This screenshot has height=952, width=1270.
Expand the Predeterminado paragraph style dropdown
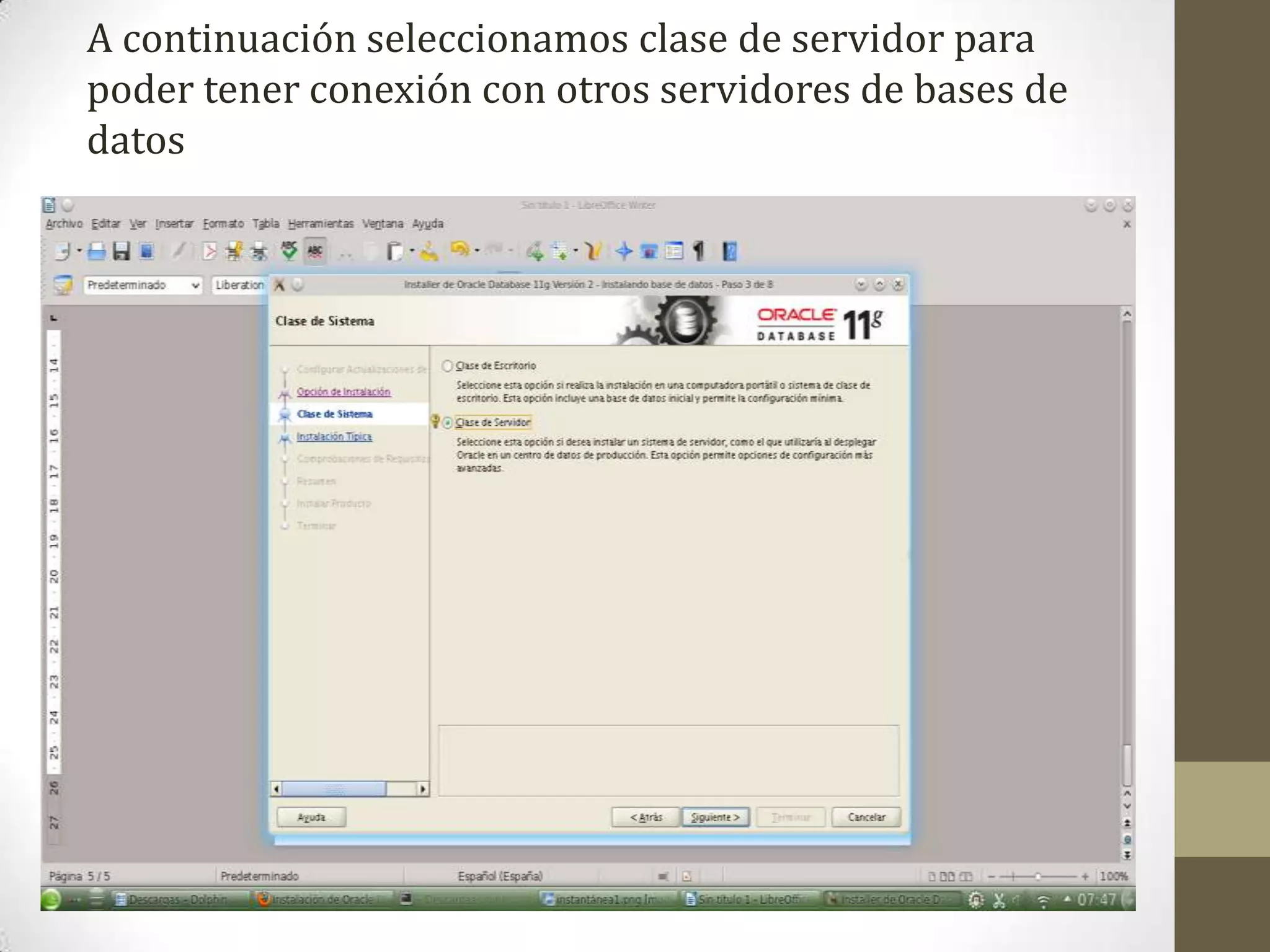(x=195, y=285)
